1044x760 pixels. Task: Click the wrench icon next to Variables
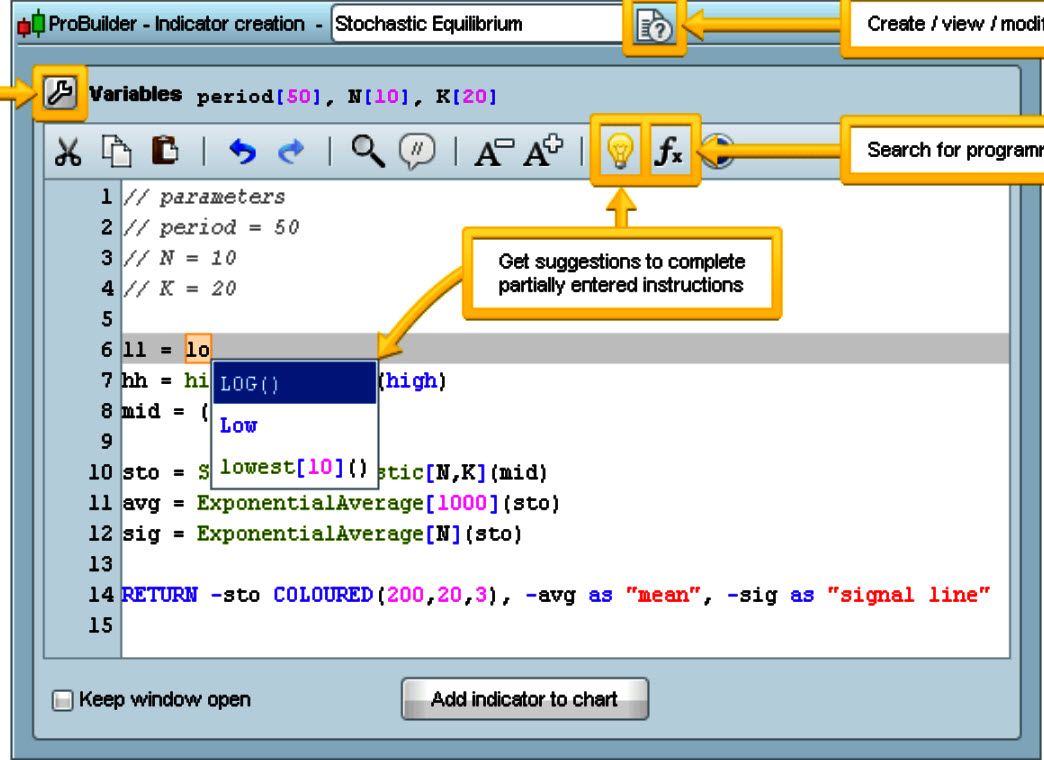[59, 91]
